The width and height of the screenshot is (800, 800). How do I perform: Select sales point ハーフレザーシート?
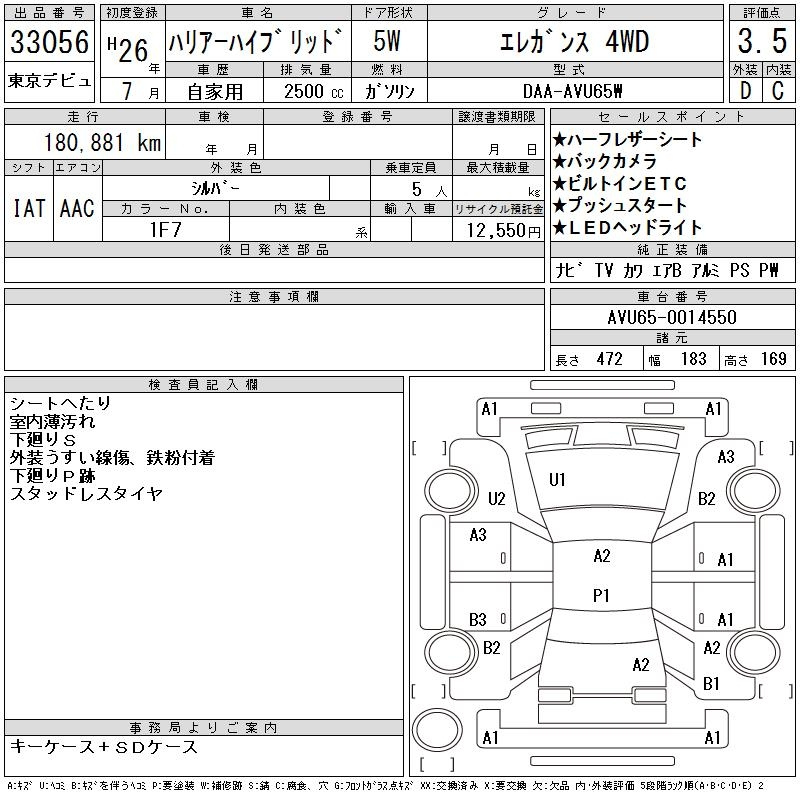627,139
